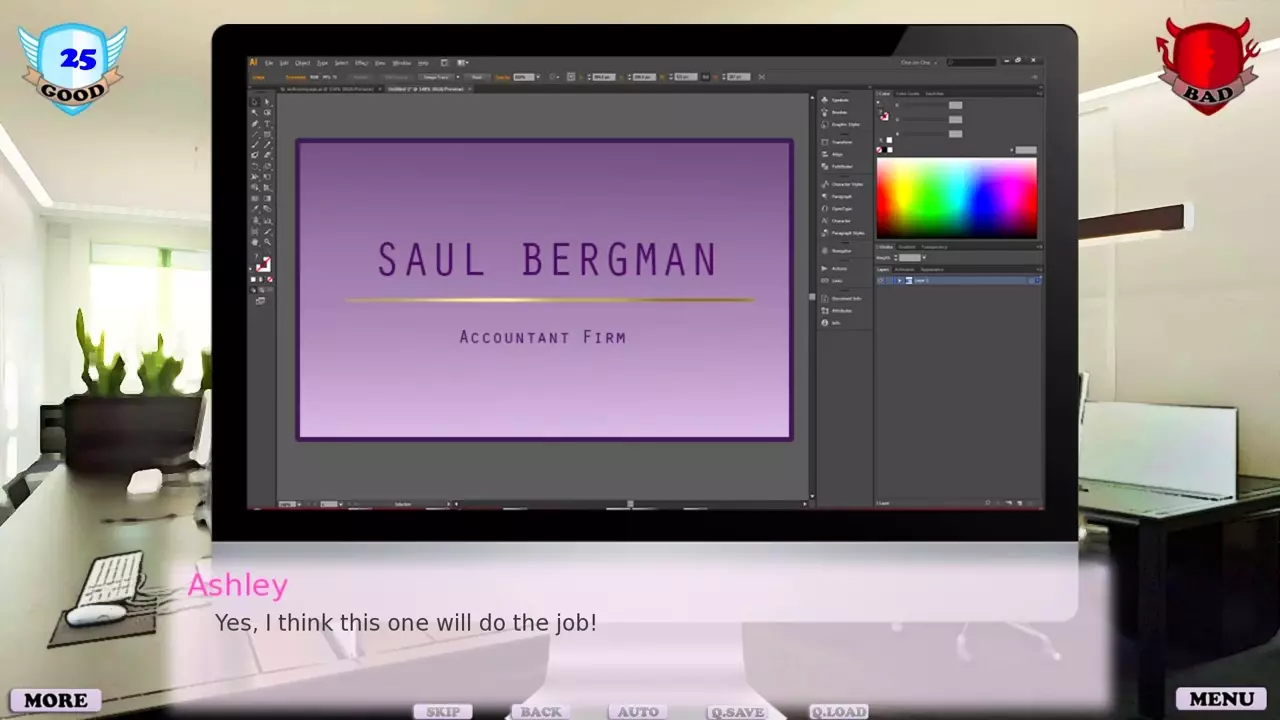Select the Zoom tool in toolbox
The height and width of the screenshot is (720, 1280).
(x=268, y=241)
